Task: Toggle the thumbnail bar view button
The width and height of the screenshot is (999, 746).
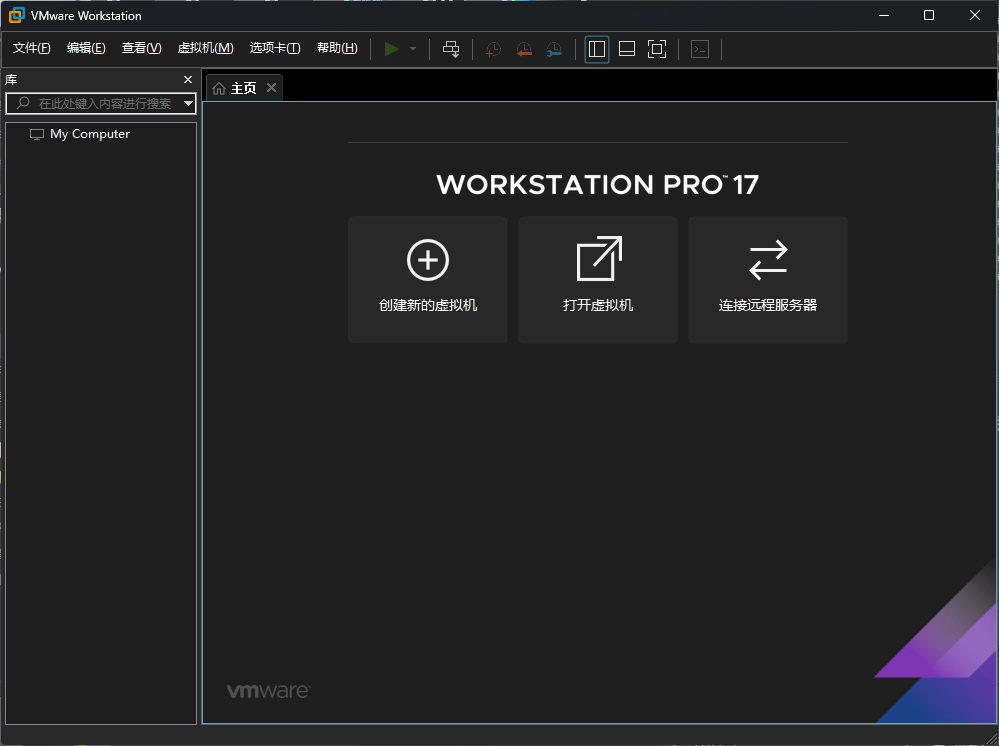Action: pyautogui.click(x=627, y=49)
